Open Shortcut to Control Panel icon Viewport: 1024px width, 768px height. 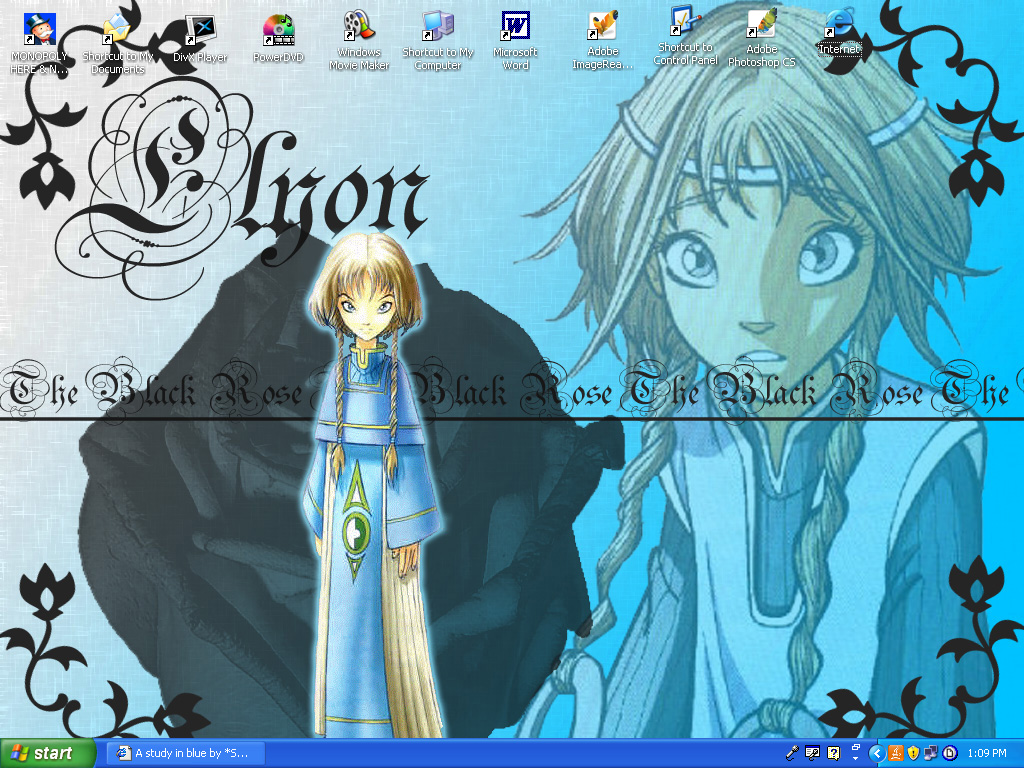point(685,37)
